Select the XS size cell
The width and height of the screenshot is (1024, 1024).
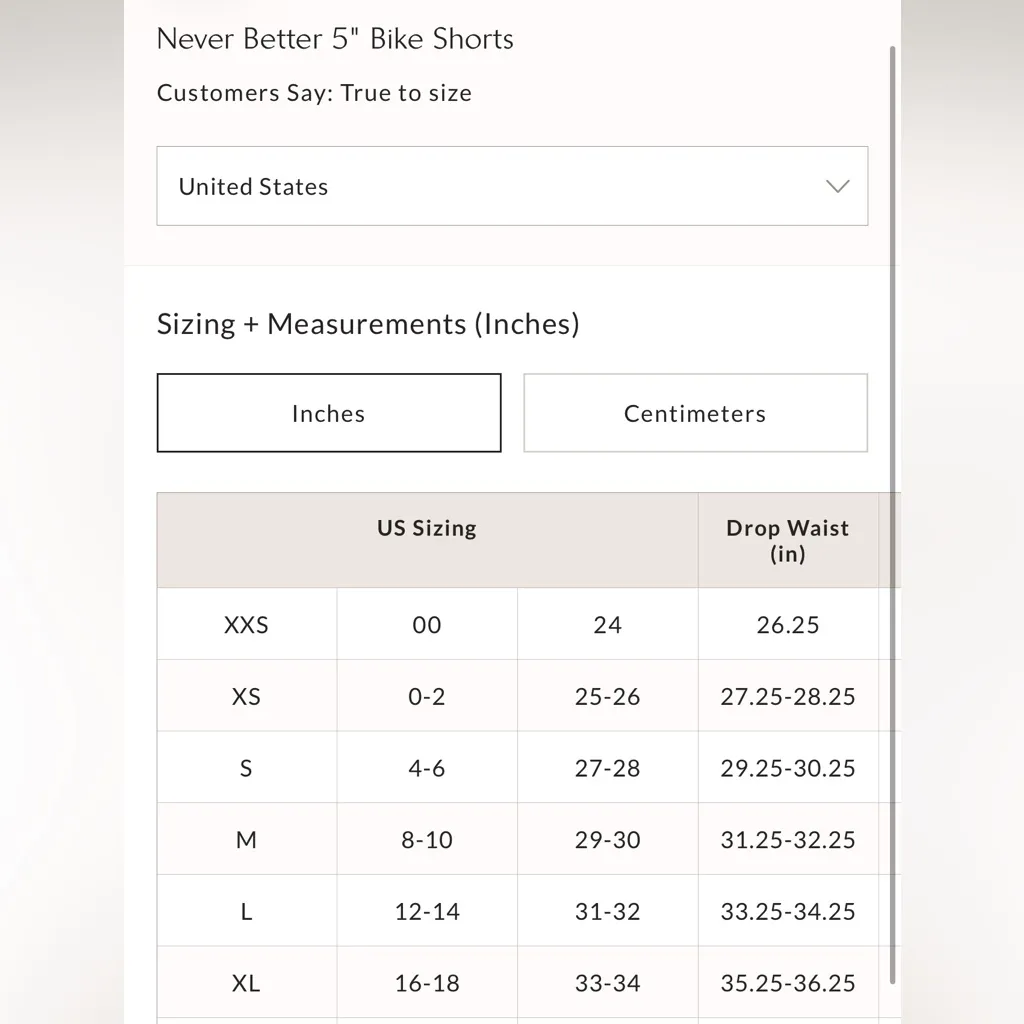click(x=246, y=697)
